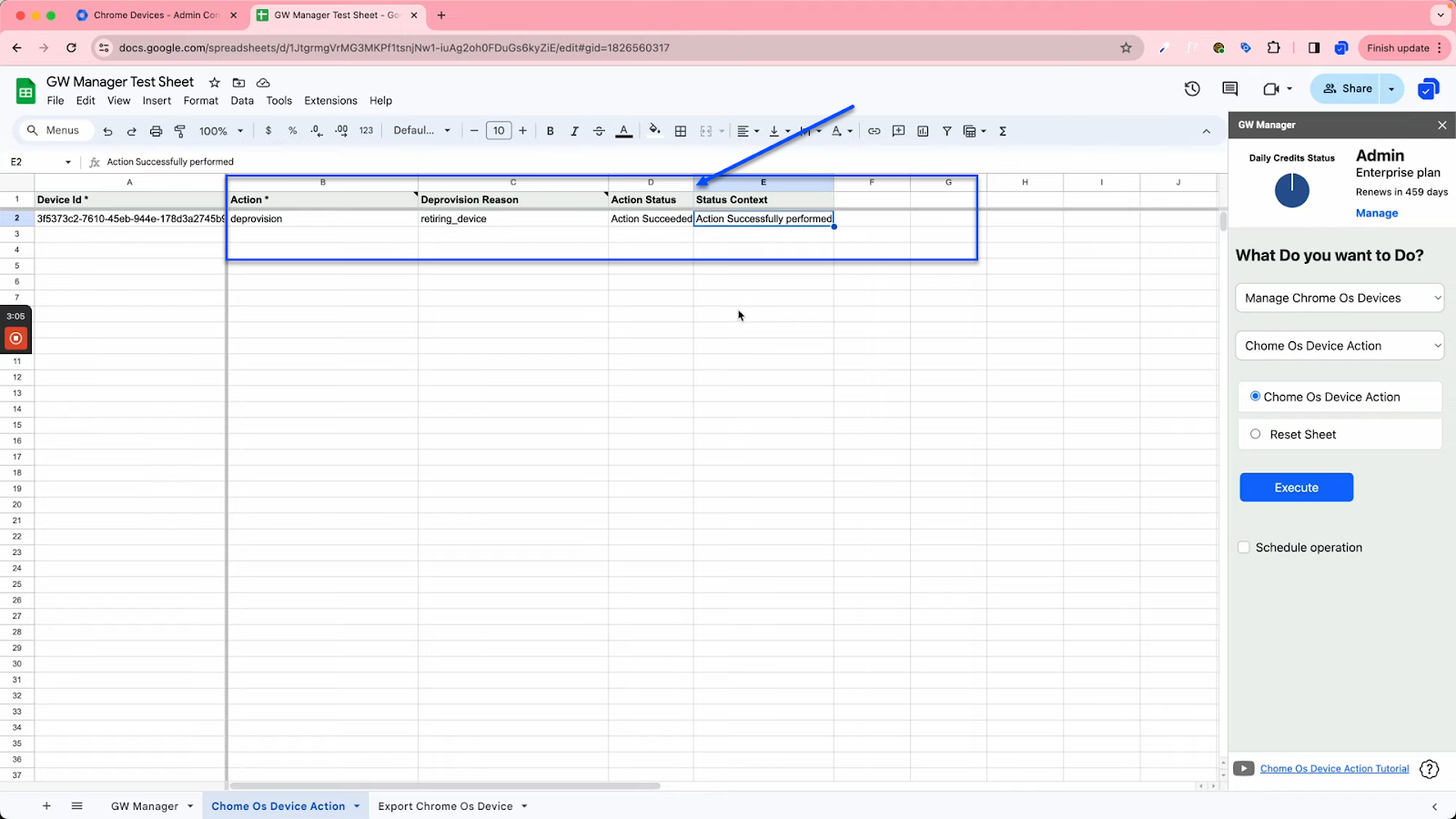
Task: Click the meeting camera icon
Action: click(x=1271, y=88)
